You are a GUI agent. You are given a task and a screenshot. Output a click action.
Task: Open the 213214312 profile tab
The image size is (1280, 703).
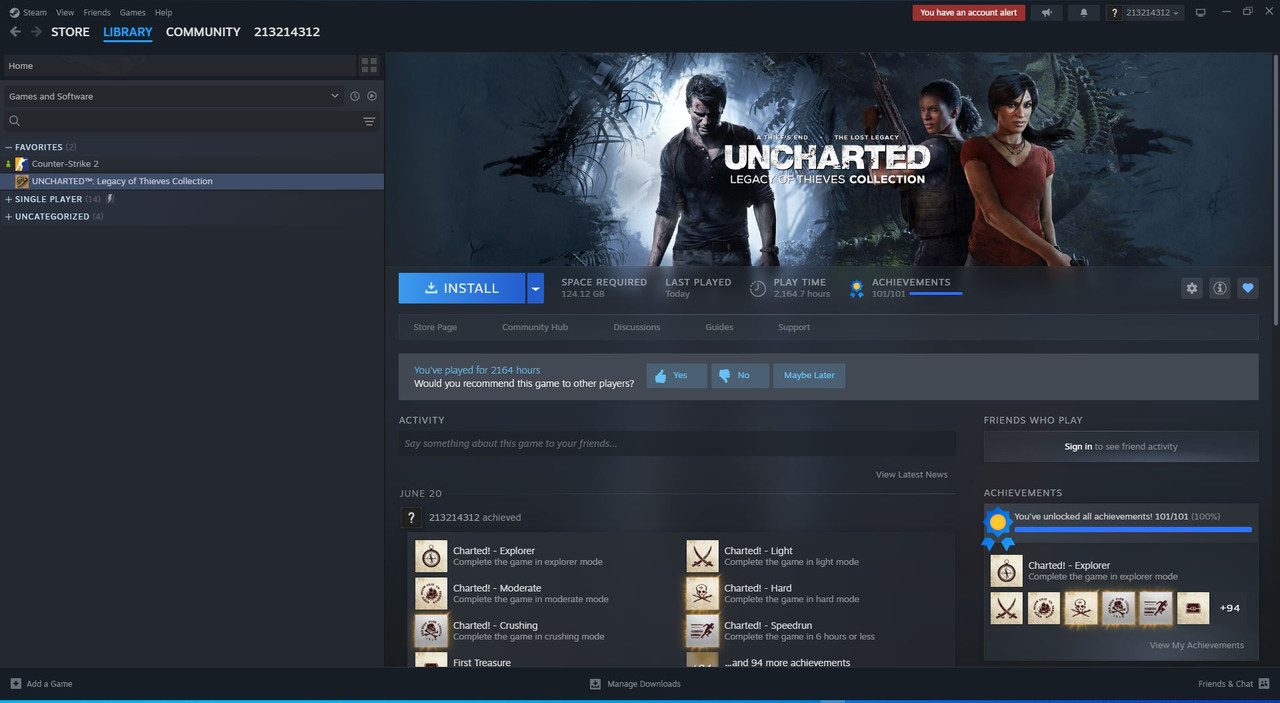287,32
